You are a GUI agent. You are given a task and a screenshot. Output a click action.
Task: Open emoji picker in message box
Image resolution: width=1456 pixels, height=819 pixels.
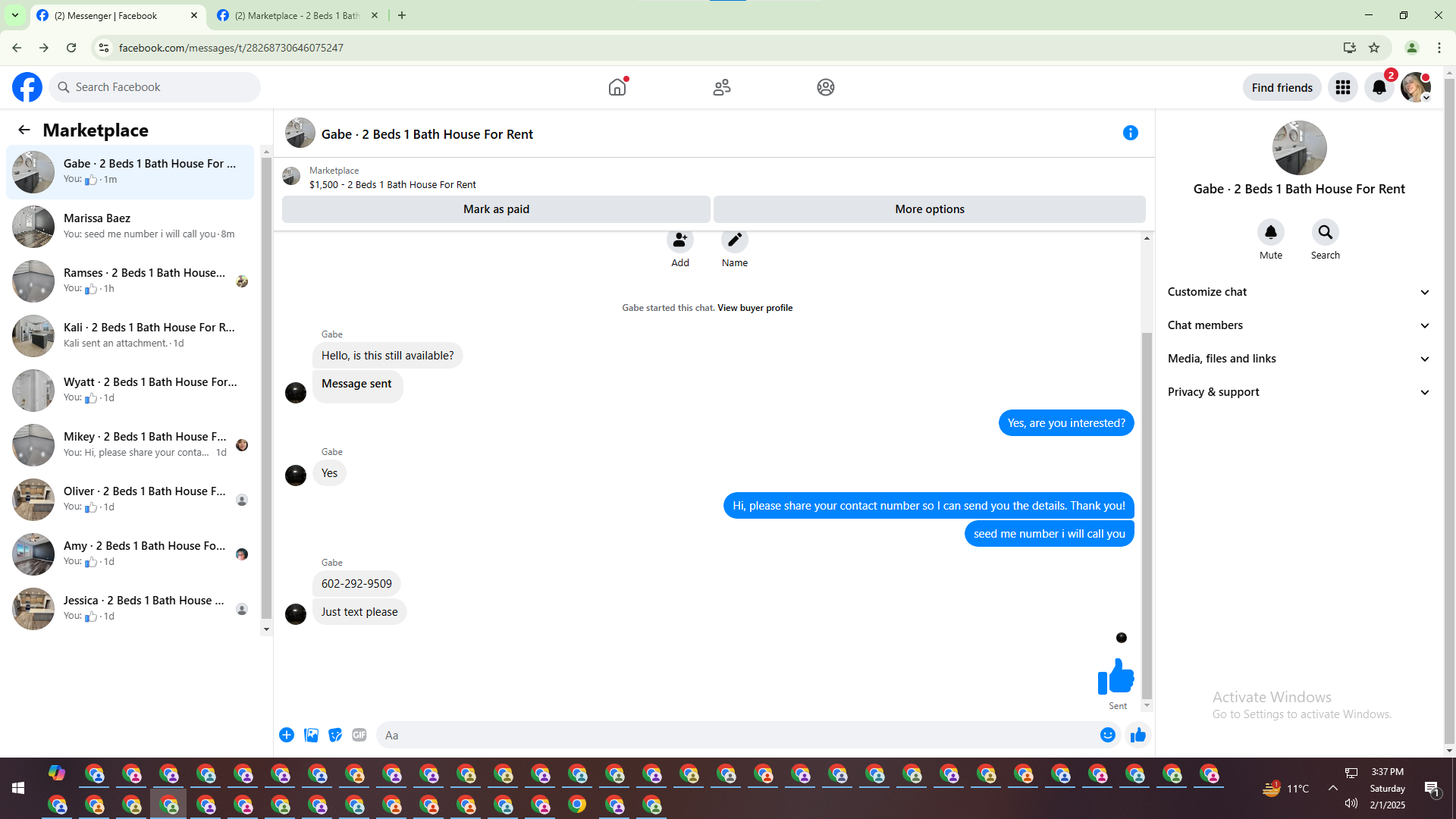point(1107,735)
